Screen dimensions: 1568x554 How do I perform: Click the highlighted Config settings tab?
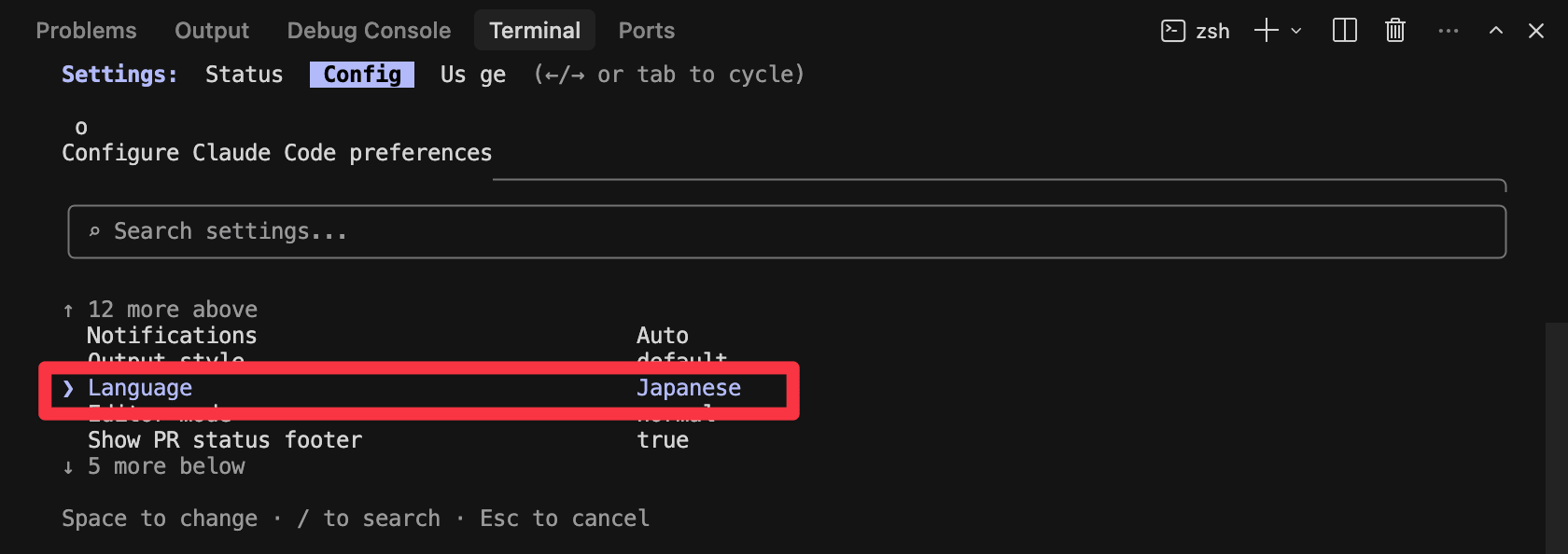[x=362, y=75]
